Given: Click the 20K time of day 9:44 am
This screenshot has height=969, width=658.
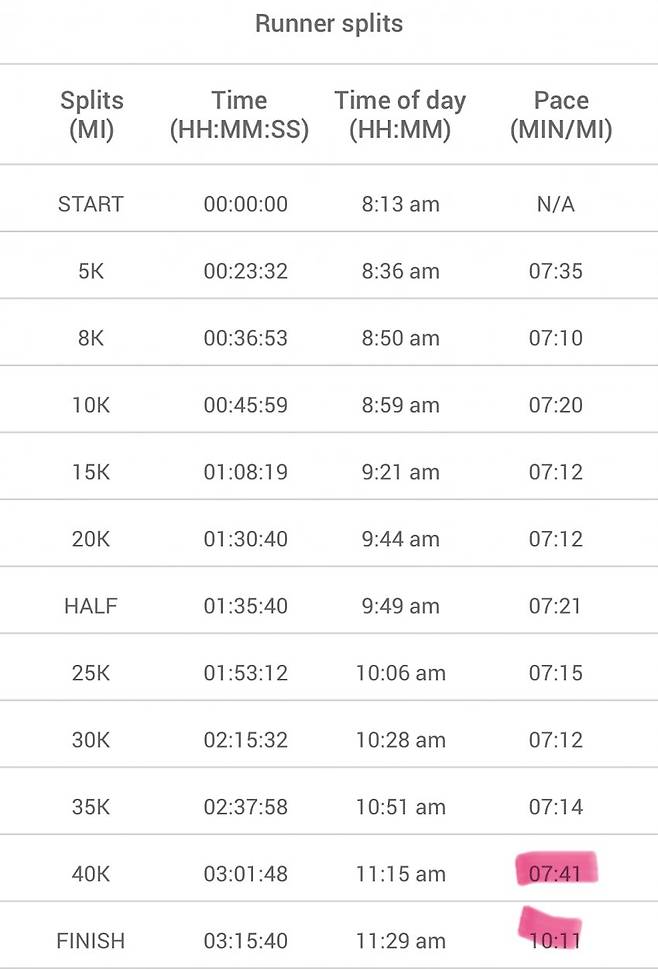Looking at the screenshot, I should 400,539.
